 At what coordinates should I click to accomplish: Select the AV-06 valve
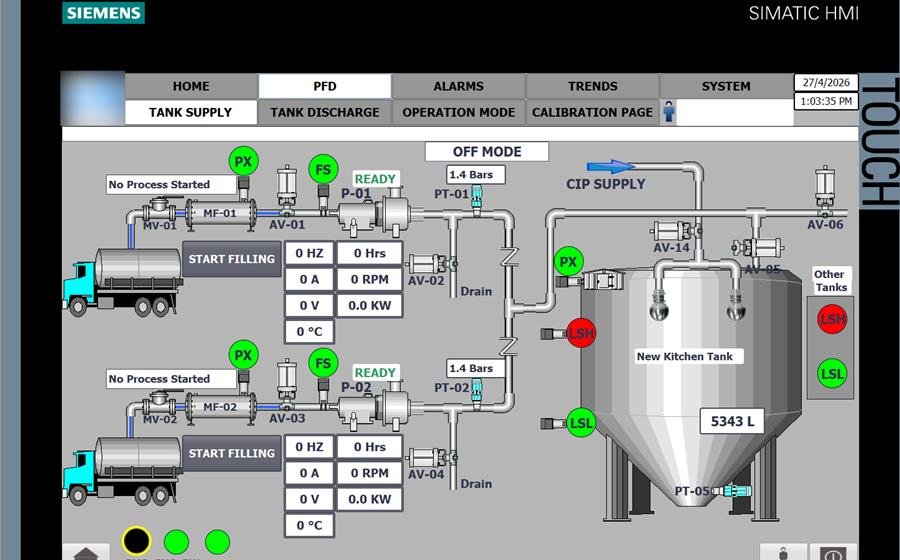pyautogui.click(x=825, y=192)
